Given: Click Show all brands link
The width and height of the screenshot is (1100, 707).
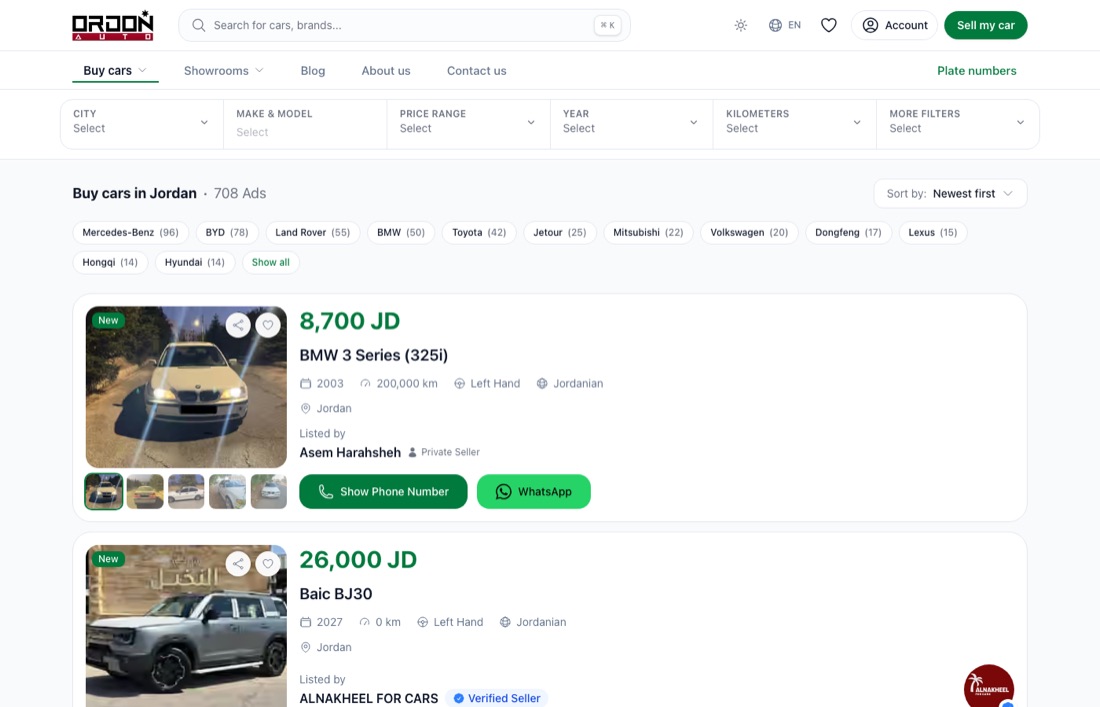Looking at the screenshot, I should (271, 262).
